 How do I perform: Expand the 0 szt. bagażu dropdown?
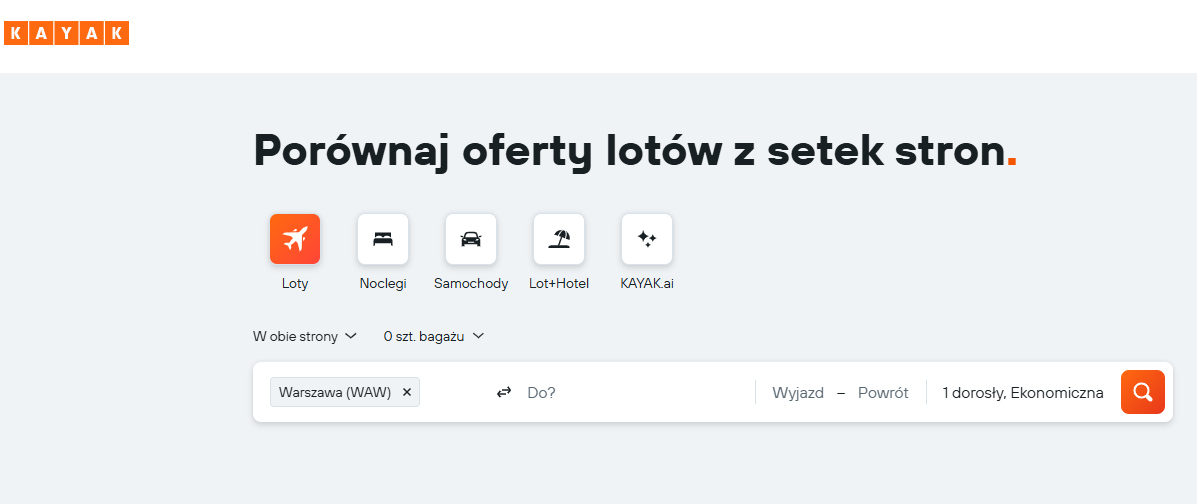tap(434, 336)
